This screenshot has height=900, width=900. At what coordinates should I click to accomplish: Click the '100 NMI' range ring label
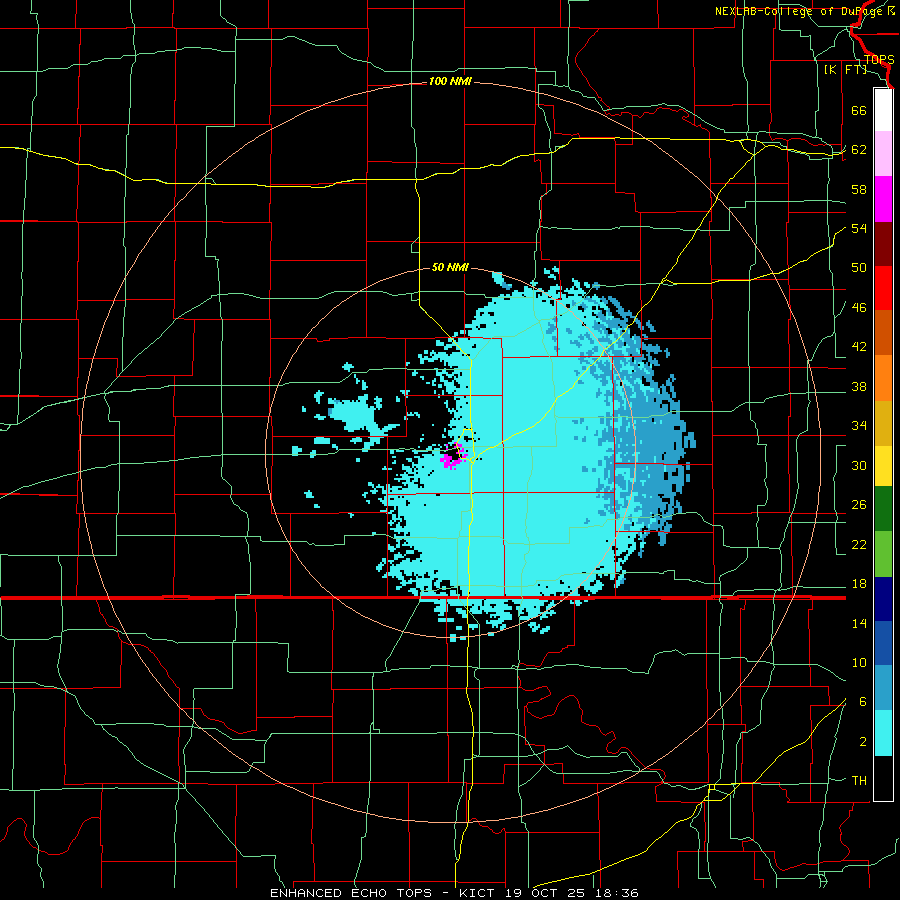[x=450, y=82]
